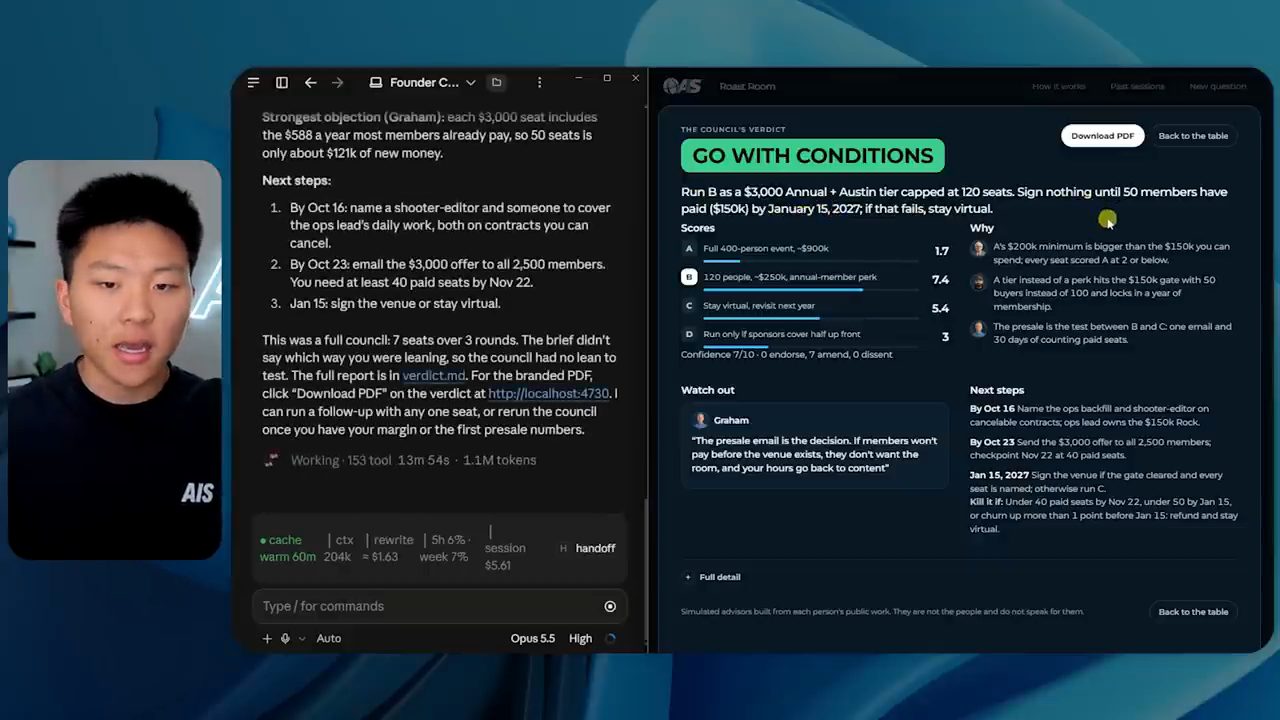Click bottom Back to the table button
The width and height of the screenshot is (1280, 720).
pos(1193,612)
